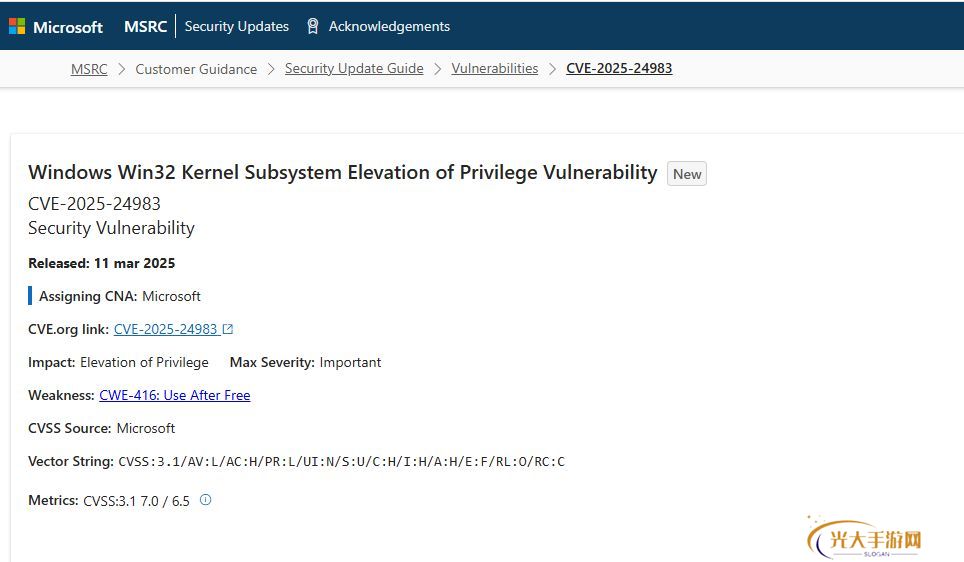The height and width of the screenshot is (562, 964).
Task: Open MSRC in the top header
Action: coord(145,27)
